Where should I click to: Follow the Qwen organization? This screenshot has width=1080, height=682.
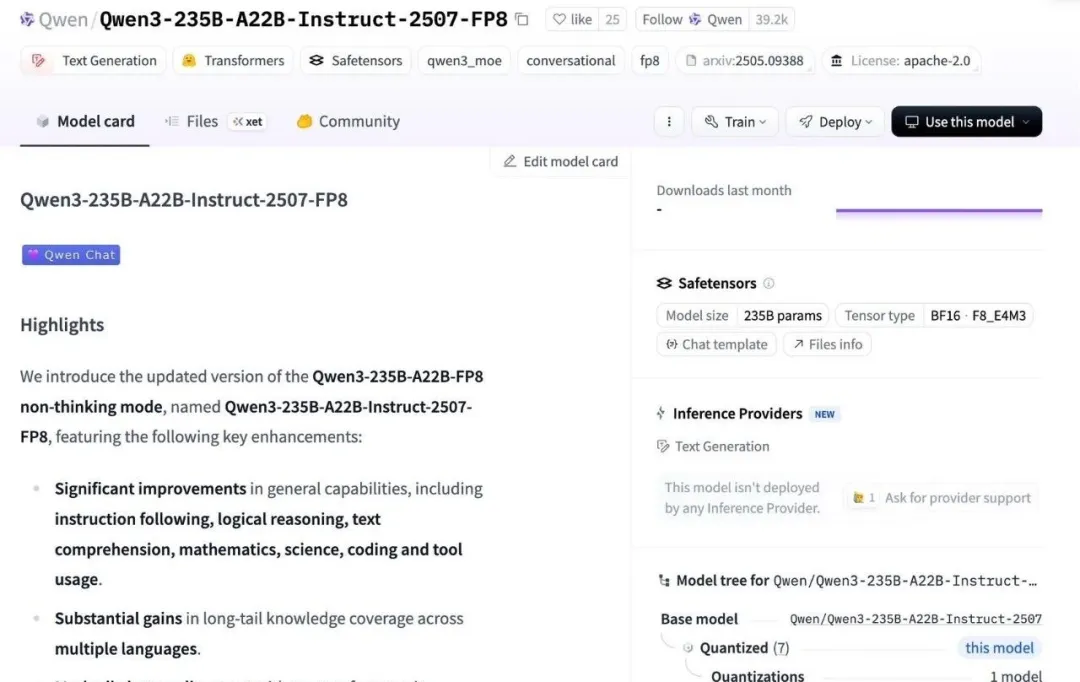[692, 19]
